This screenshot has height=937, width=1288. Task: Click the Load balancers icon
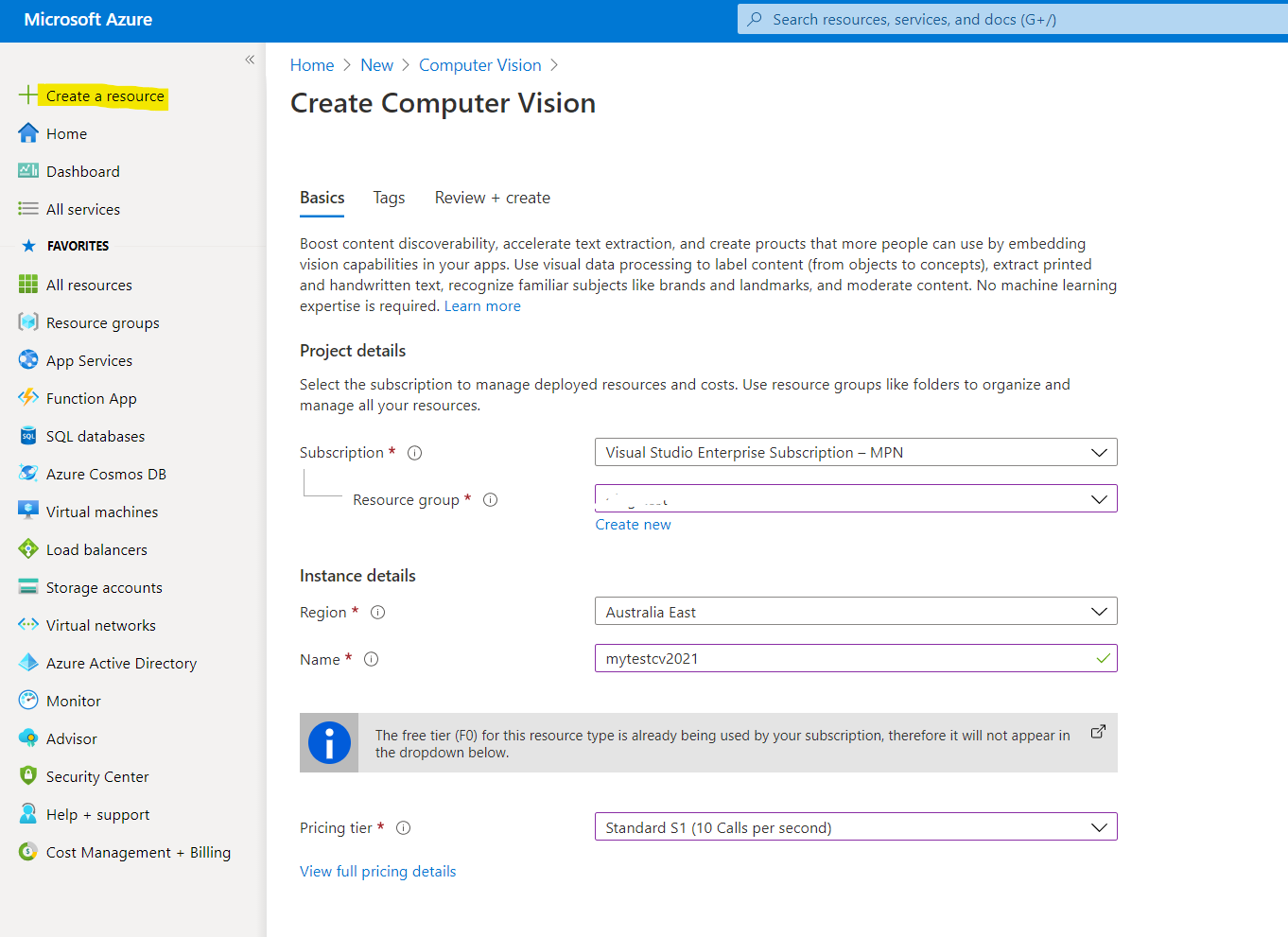click(x=28, y=549)
